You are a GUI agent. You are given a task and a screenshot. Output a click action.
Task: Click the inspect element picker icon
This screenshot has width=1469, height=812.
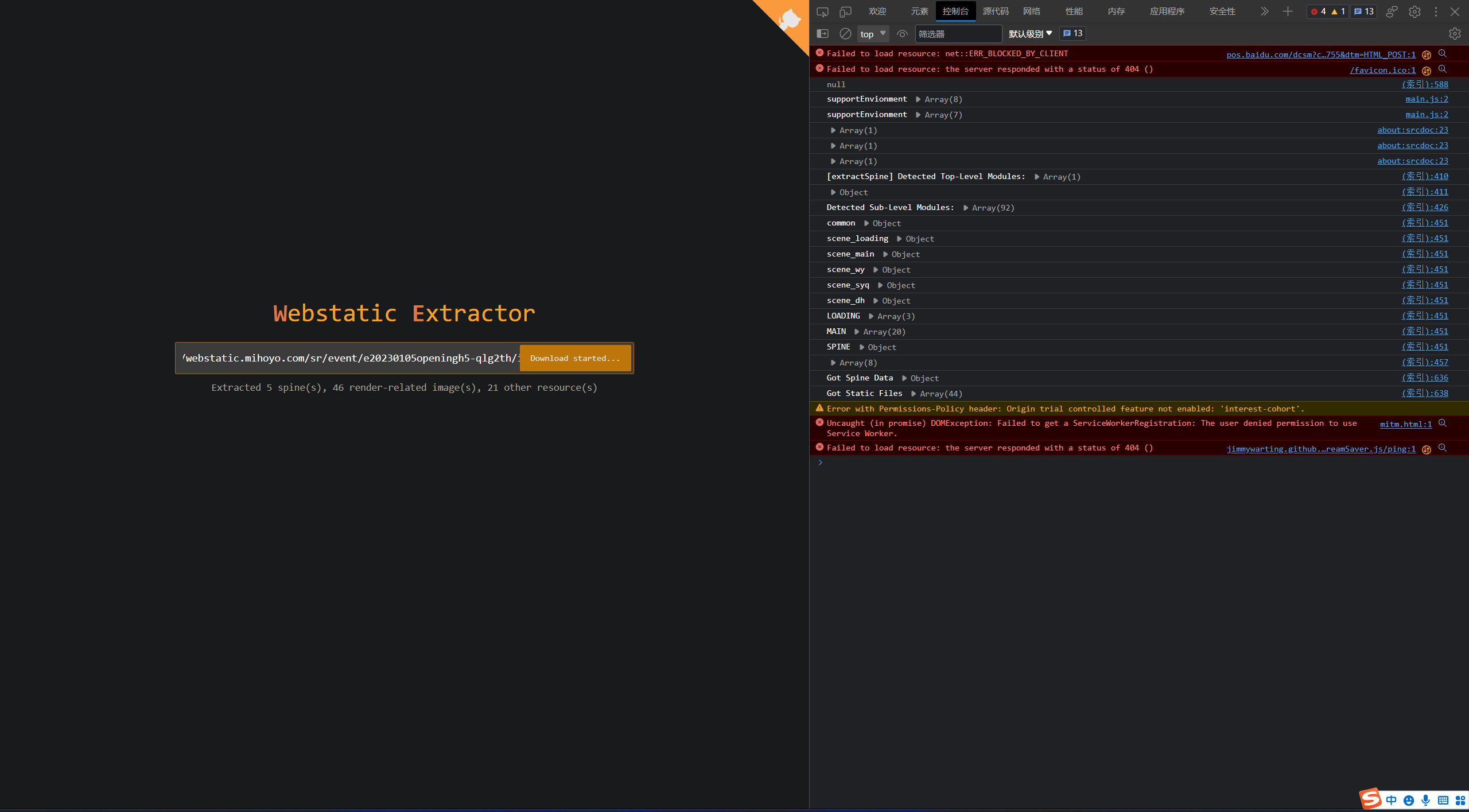point(822,12)
